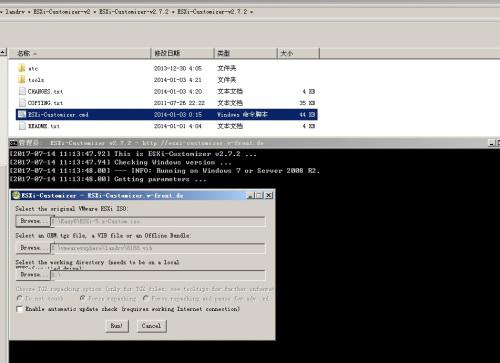Close the ESXi-Customizer dialog

point(269,195)
